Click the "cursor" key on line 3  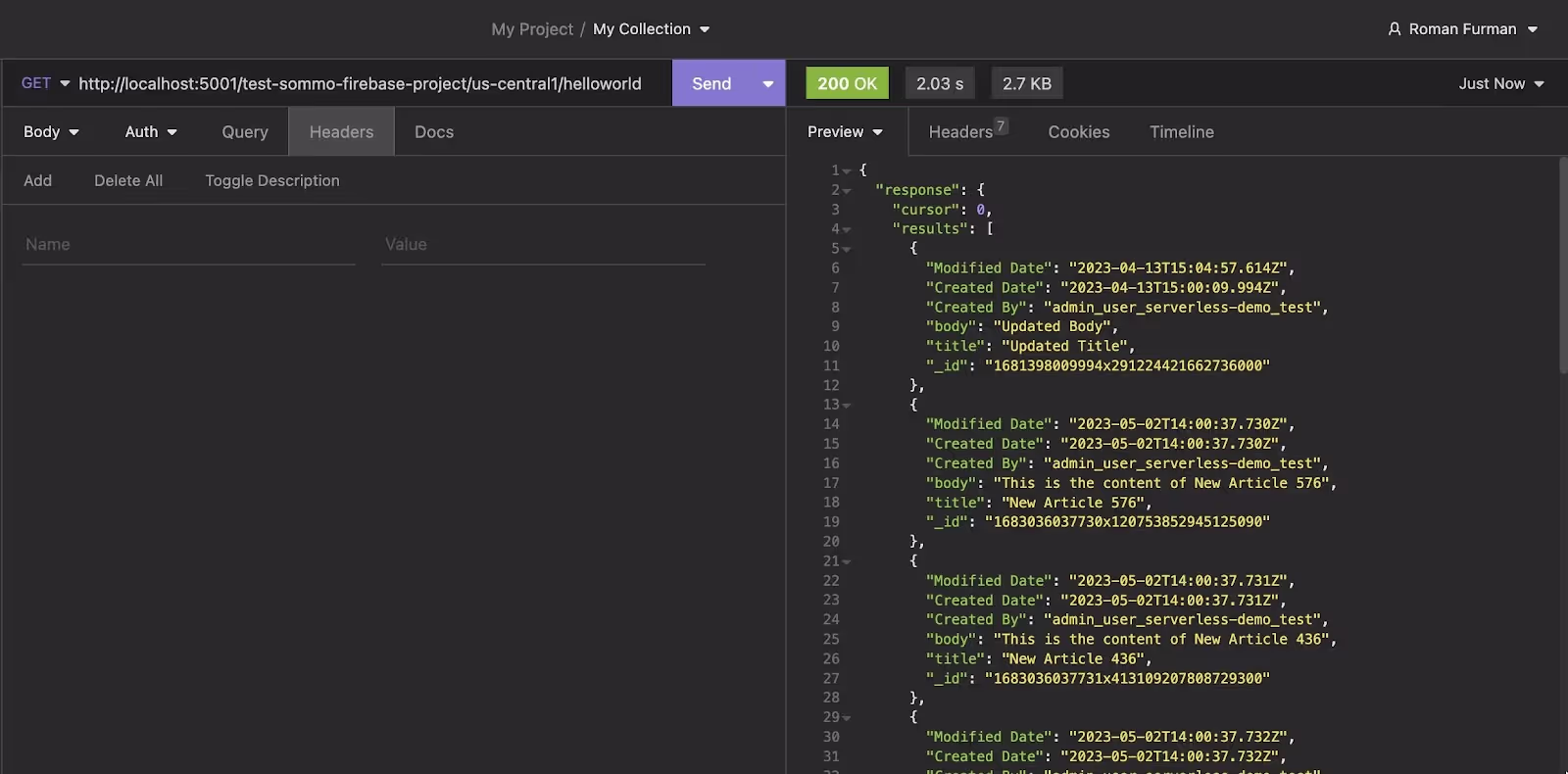[x=925, y=210]
